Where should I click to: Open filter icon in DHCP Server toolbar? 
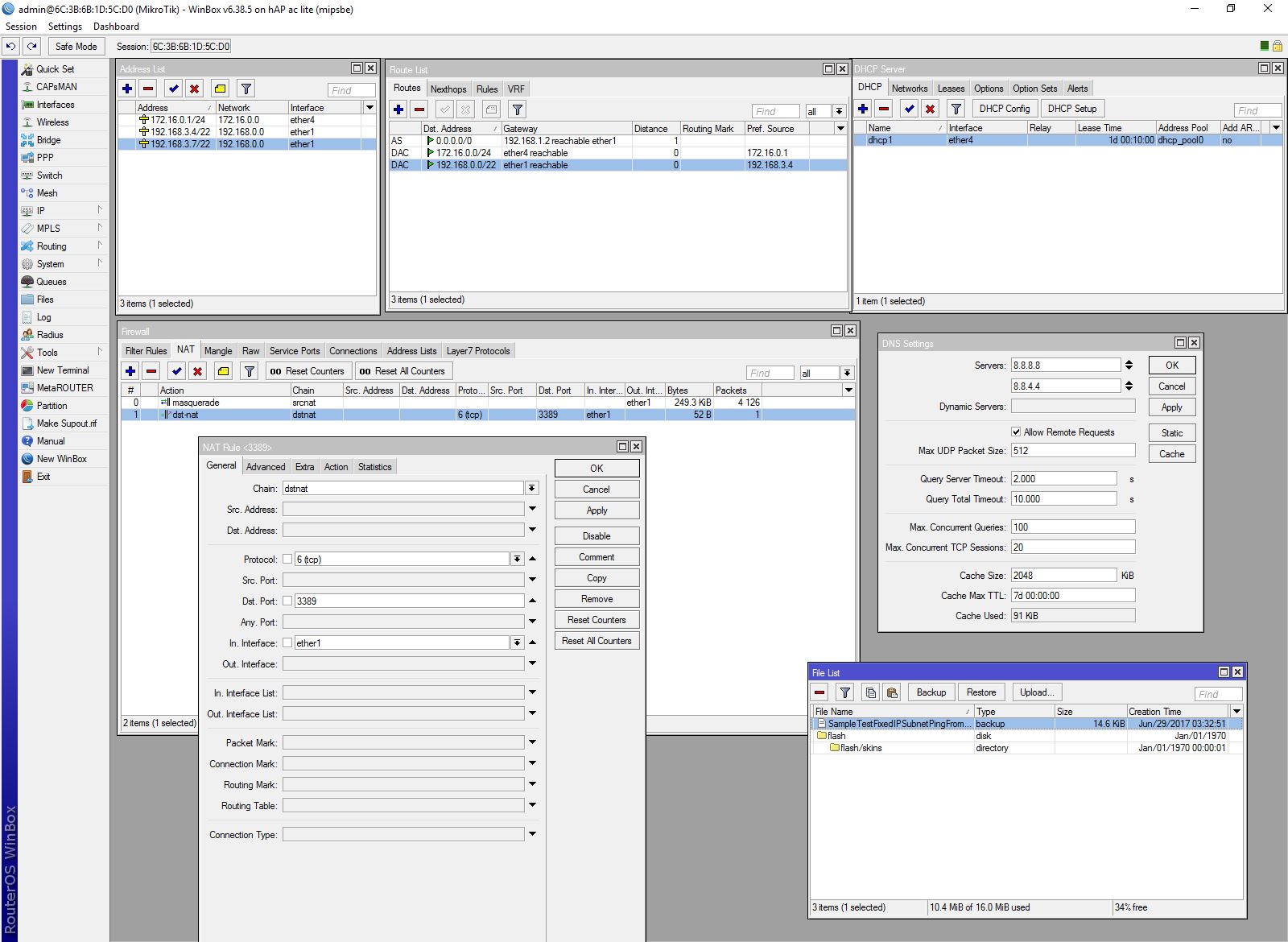coord(956,109)
